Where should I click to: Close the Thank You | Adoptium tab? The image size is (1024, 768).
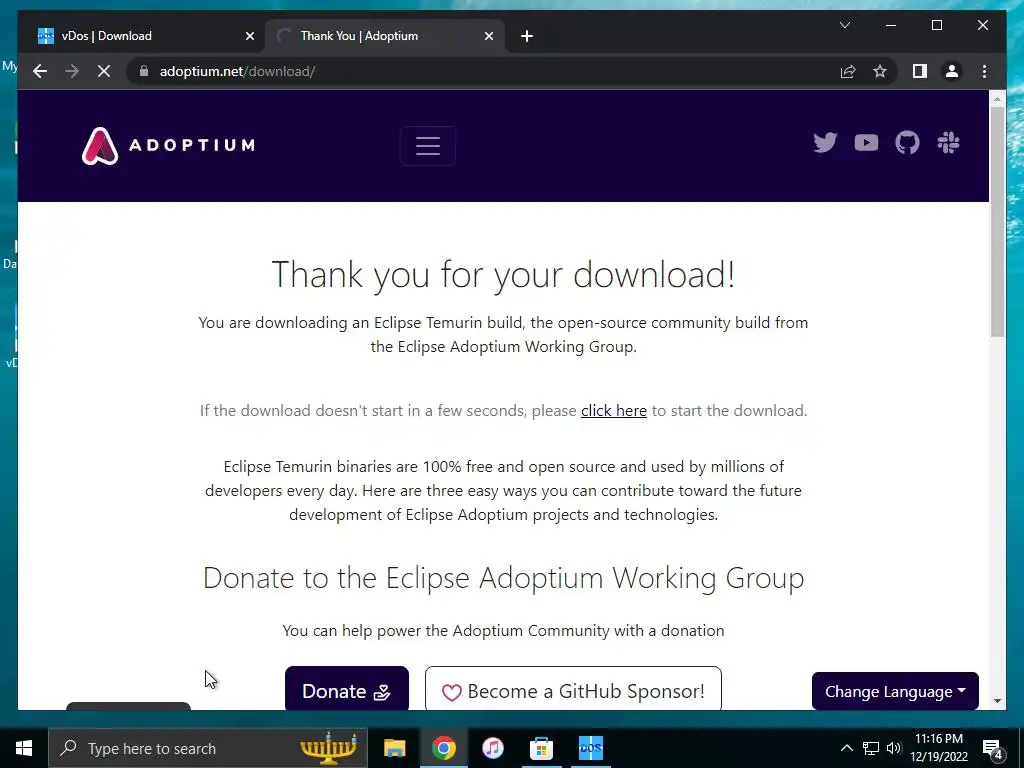coord(488,36)
